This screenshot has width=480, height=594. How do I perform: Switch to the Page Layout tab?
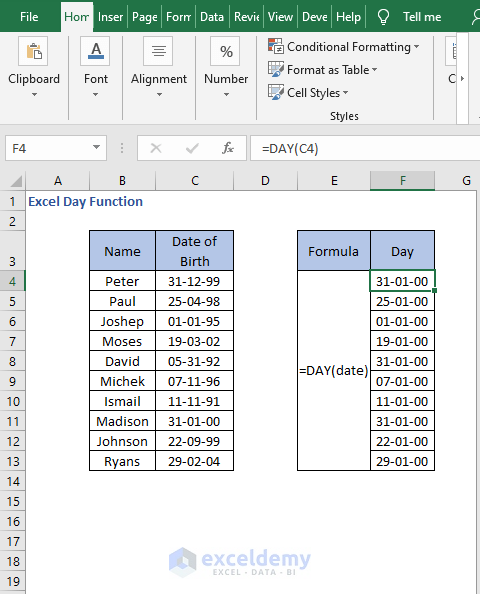pos(144,17)
